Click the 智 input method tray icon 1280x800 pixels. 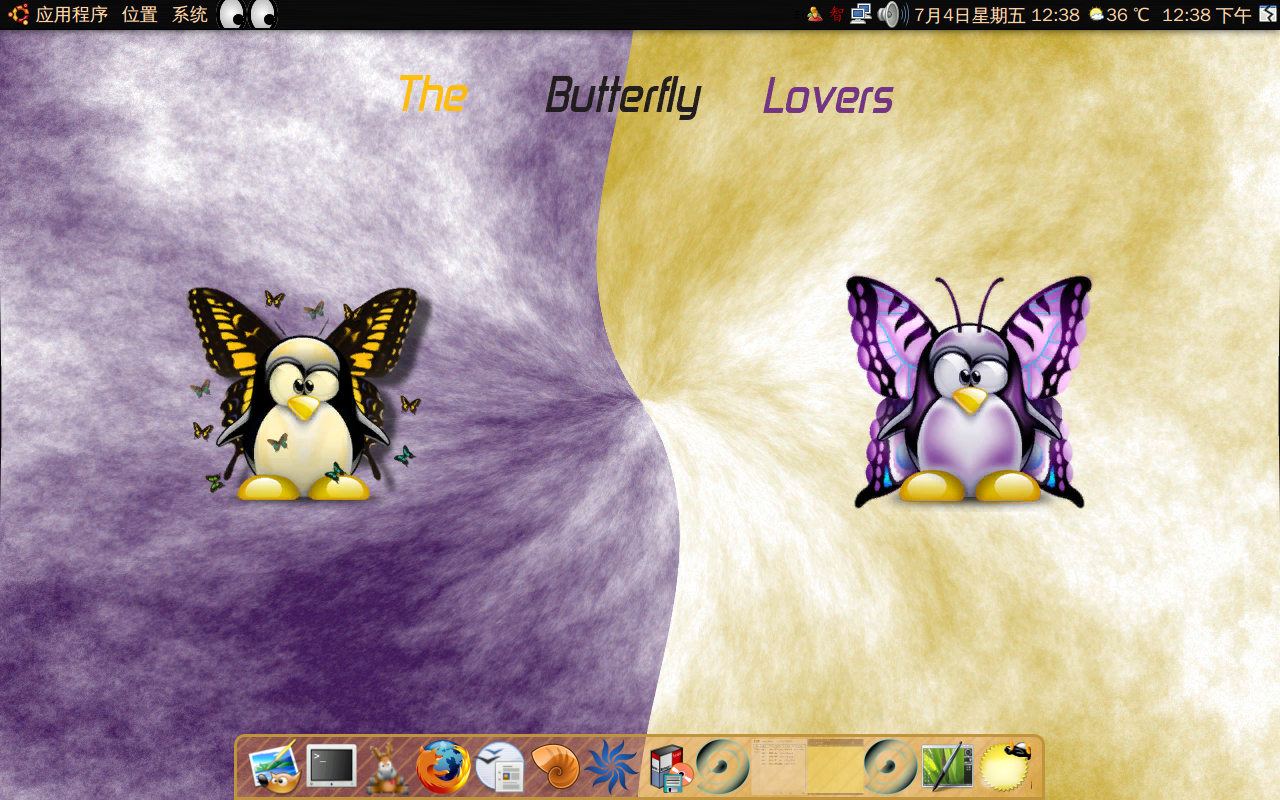point(837,15)
